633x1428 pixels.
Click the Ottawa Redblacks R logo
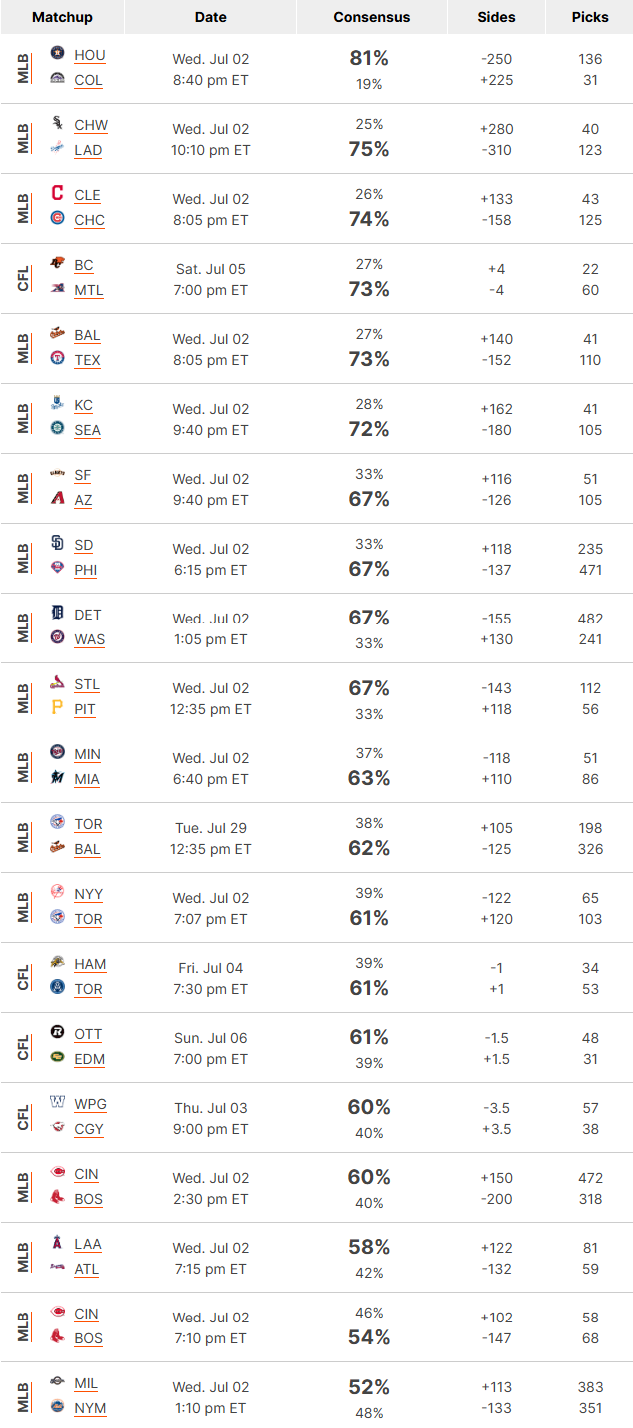57,1033
